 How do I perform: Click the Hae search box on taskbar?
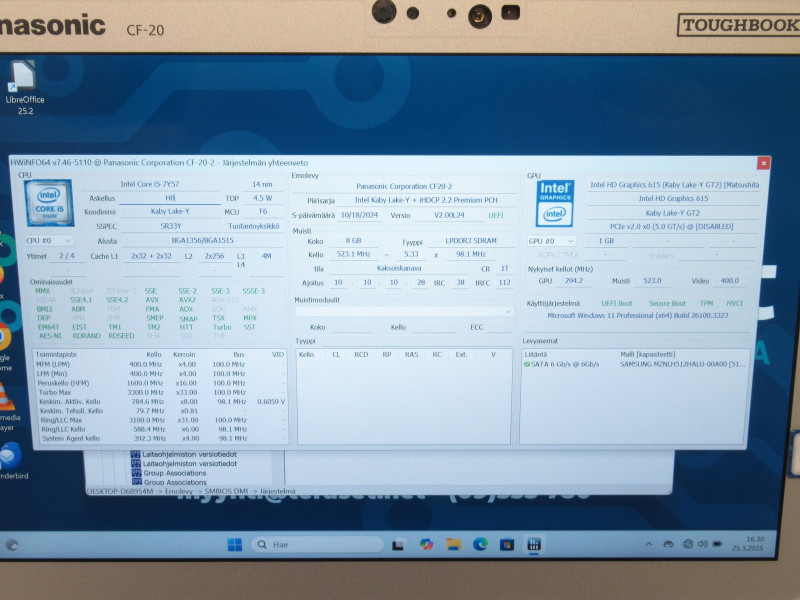pos(317,544)
